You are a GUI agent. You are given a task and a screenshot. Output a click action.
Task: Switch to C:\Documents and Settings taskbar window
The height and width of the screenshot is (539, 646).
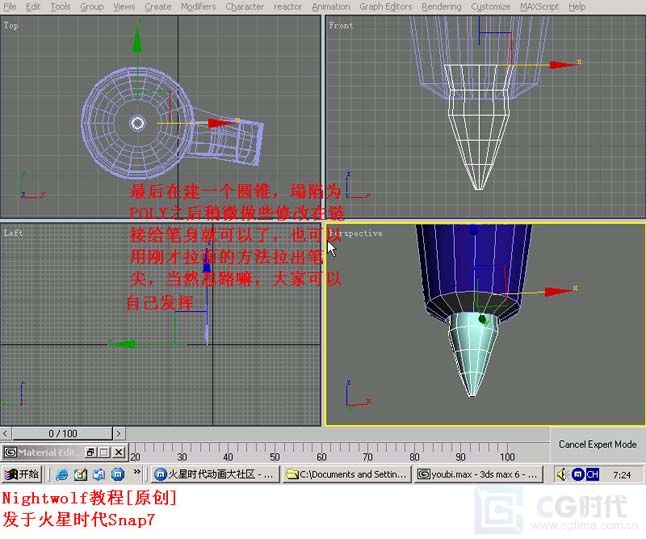pos(347,474)
